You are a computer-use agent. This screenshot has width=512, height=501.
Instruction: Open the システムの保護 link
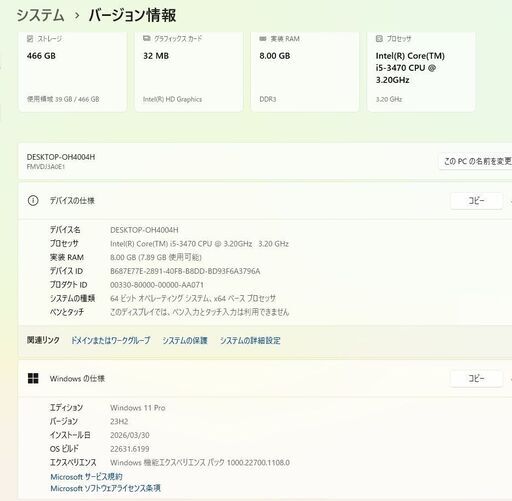[x=185, y=340]
